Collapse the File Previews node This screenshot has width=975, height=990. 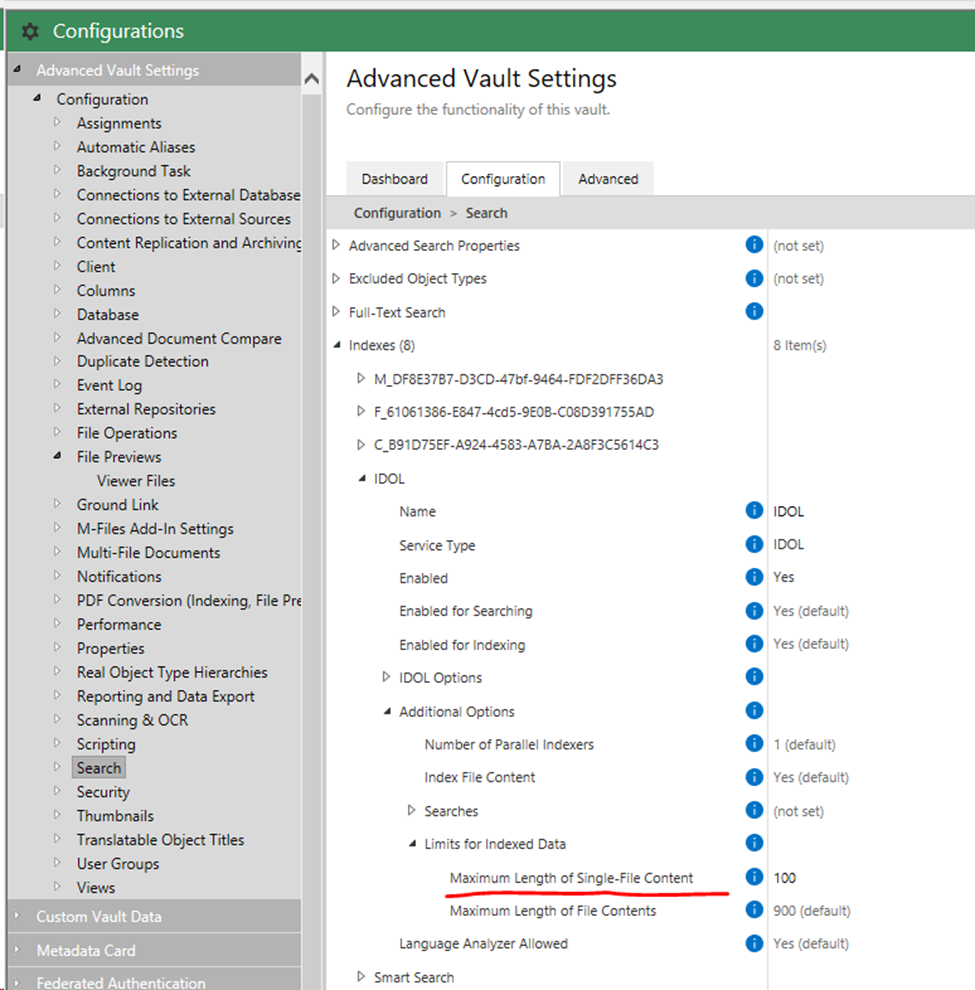[57, 455]
